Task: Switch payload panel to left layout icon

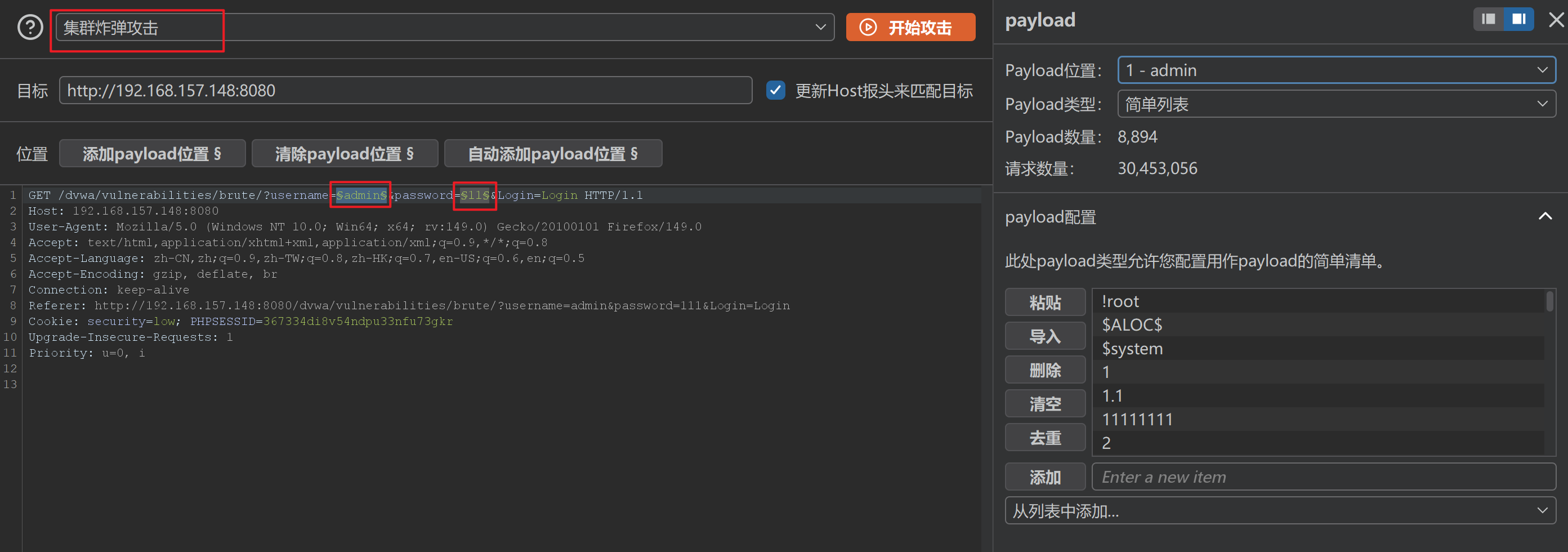Action: pos(1488,19)
